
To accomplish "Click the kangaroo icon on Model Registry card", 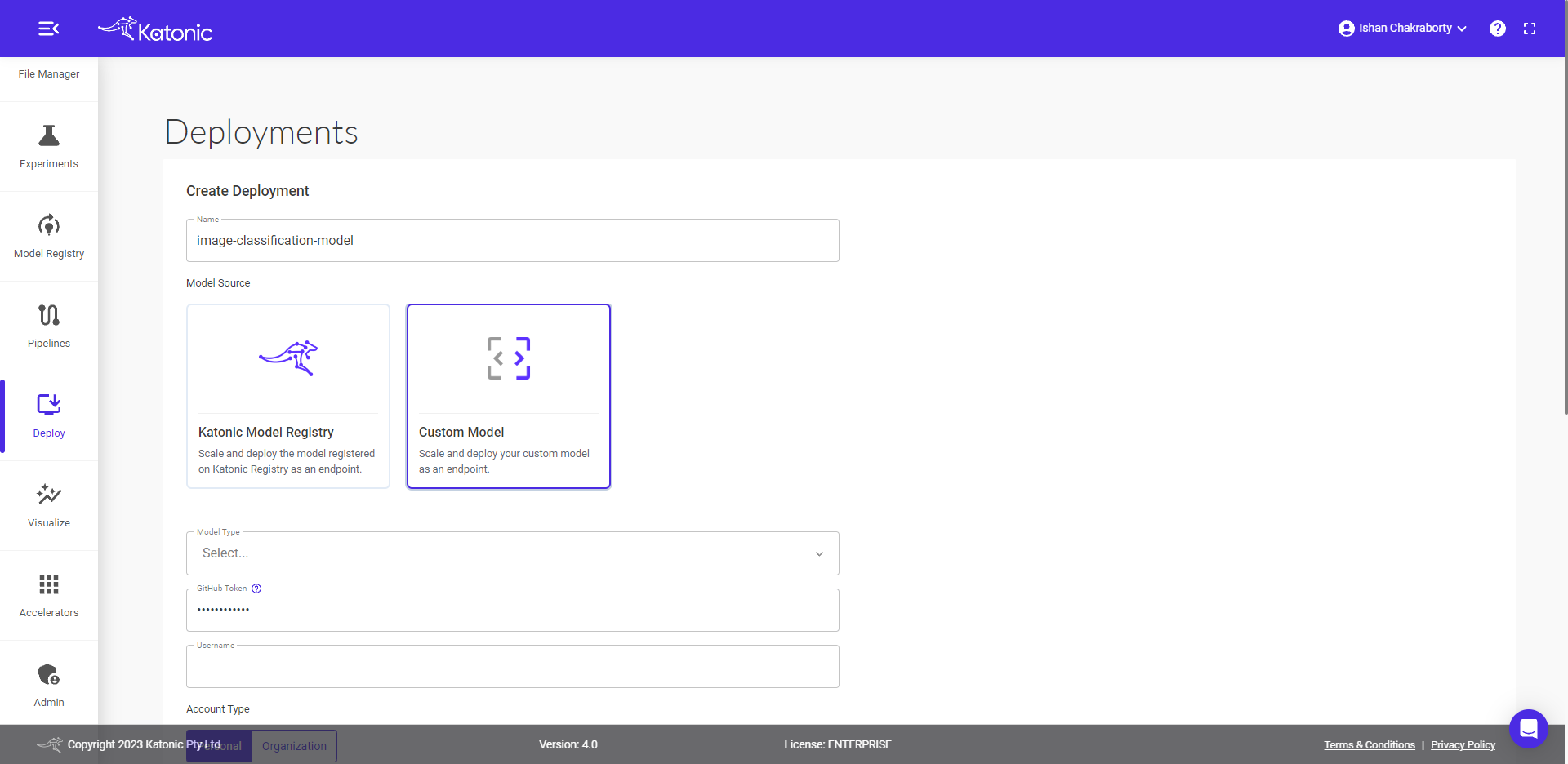I will (x=288, y=358).
